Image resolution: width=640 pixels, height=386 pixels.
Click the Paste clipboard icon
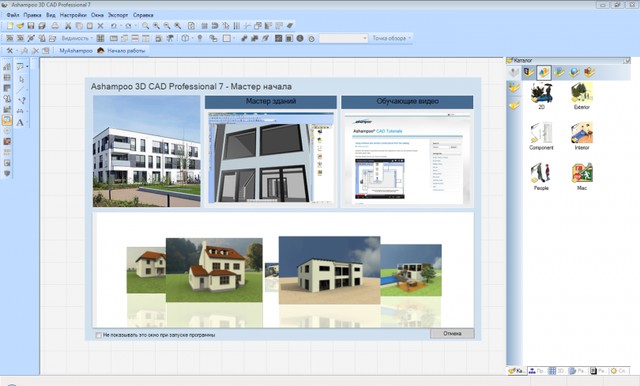click(90, 26)
